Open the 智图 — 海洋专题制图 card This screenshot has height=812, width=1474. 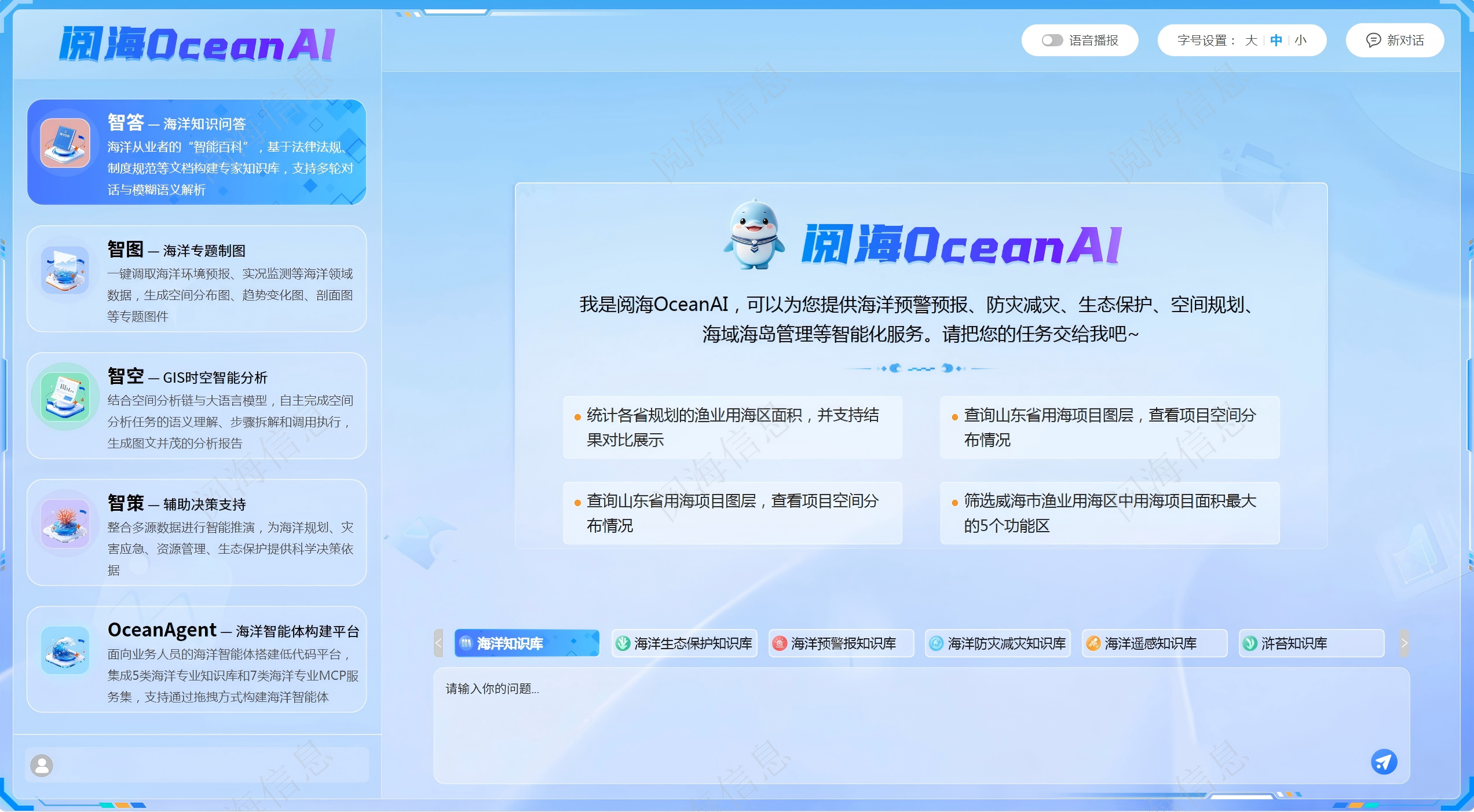click(196, 279)
